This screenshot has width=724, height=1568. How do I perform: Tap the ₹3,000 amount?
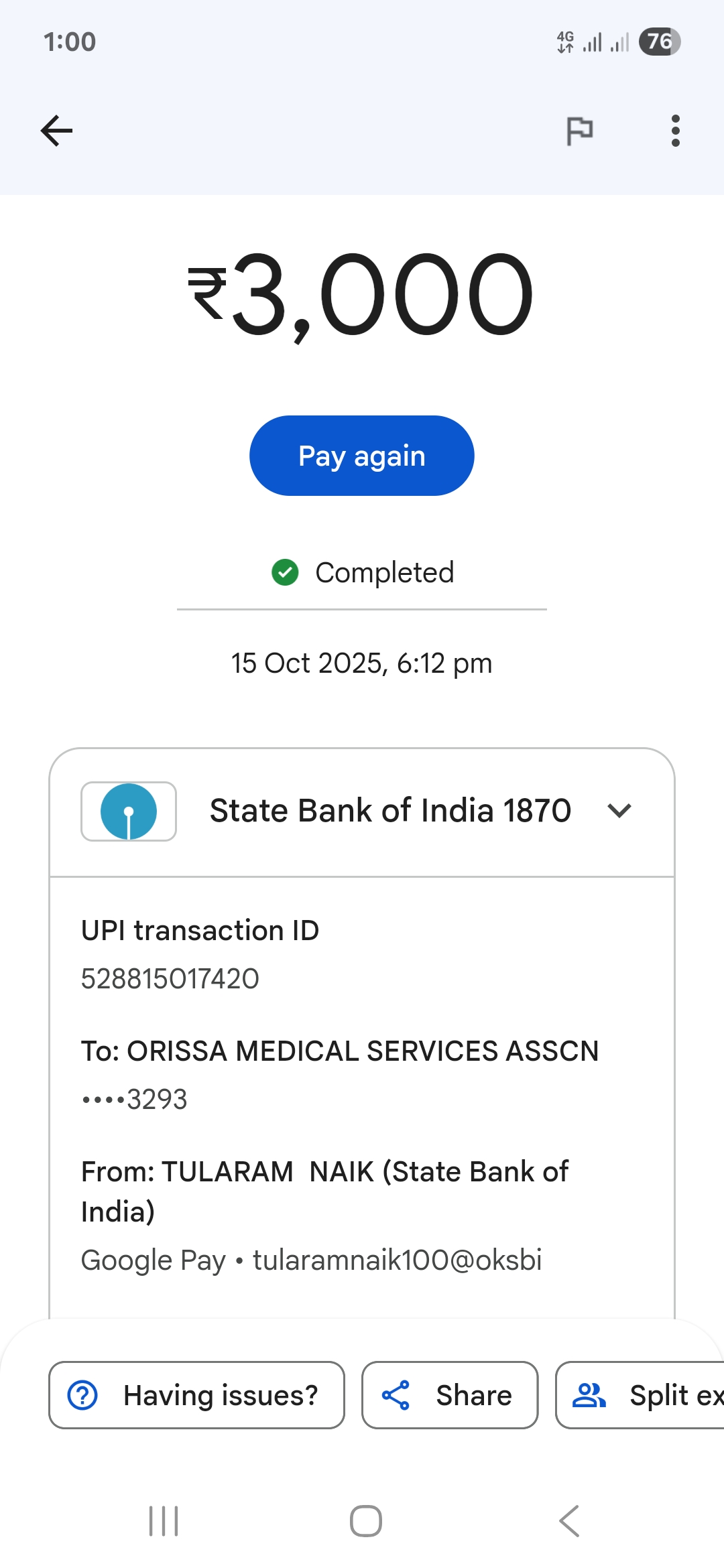(362, 295)
